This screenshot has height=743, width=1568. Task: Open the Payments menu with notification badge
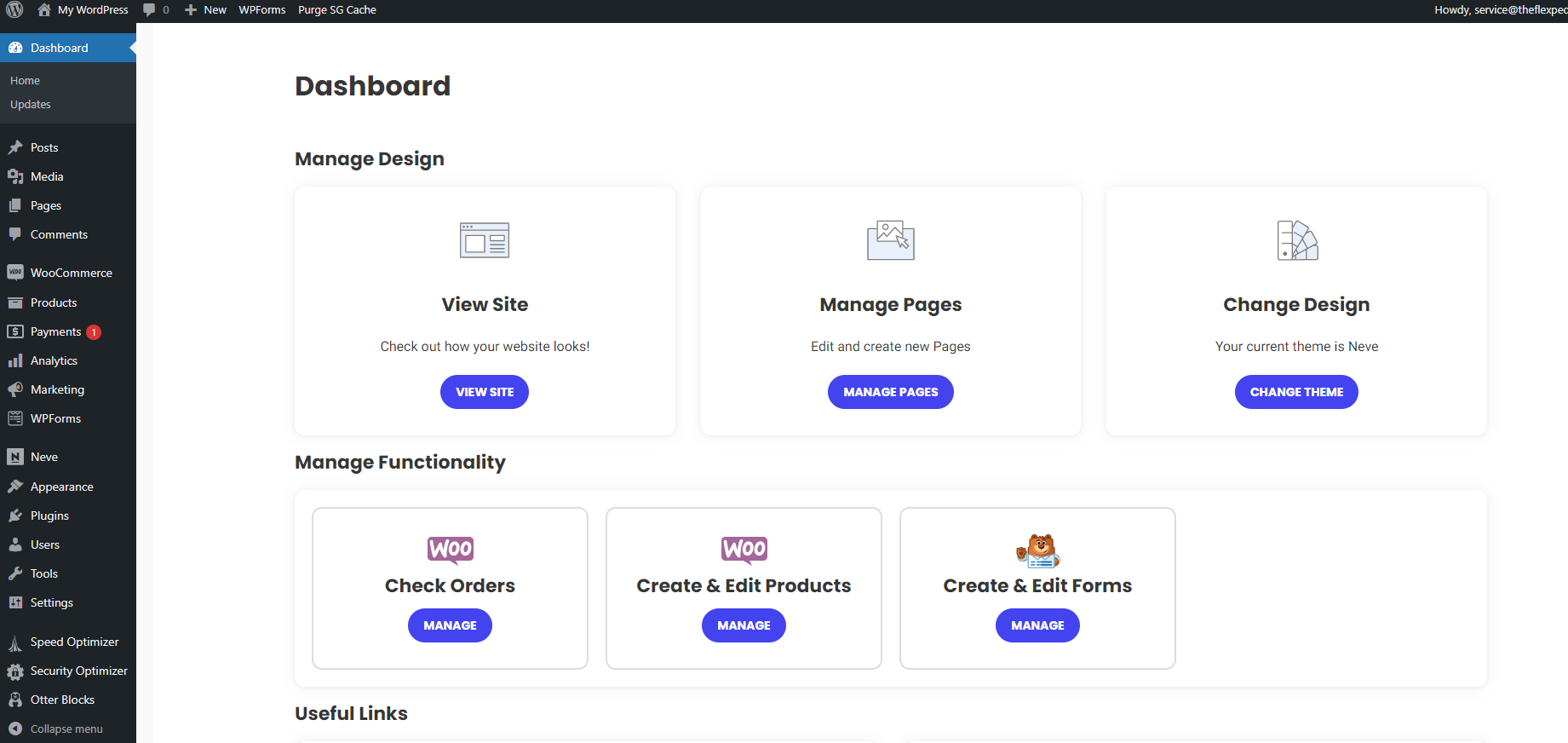tap(55, 331)
